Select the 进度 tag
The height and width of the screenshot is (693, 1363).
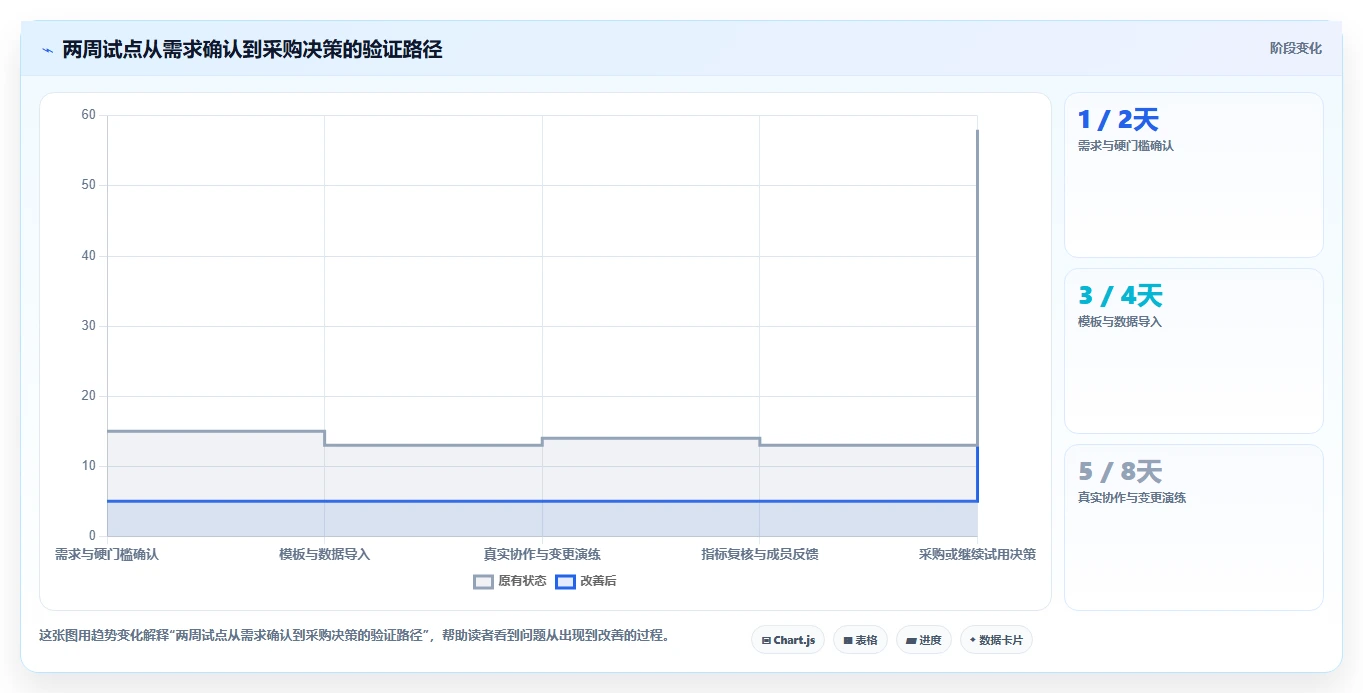coord(924,640)
